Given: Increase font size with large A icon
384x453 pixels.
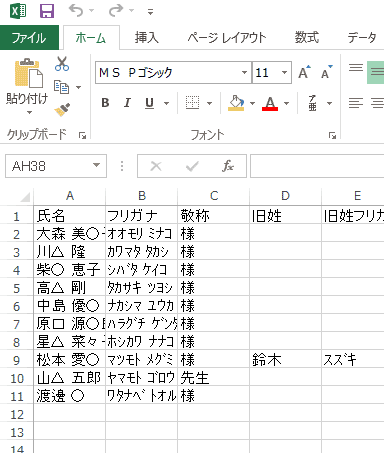Looking at the screenshot, I should pyautogui.click(x=304, y=72).
